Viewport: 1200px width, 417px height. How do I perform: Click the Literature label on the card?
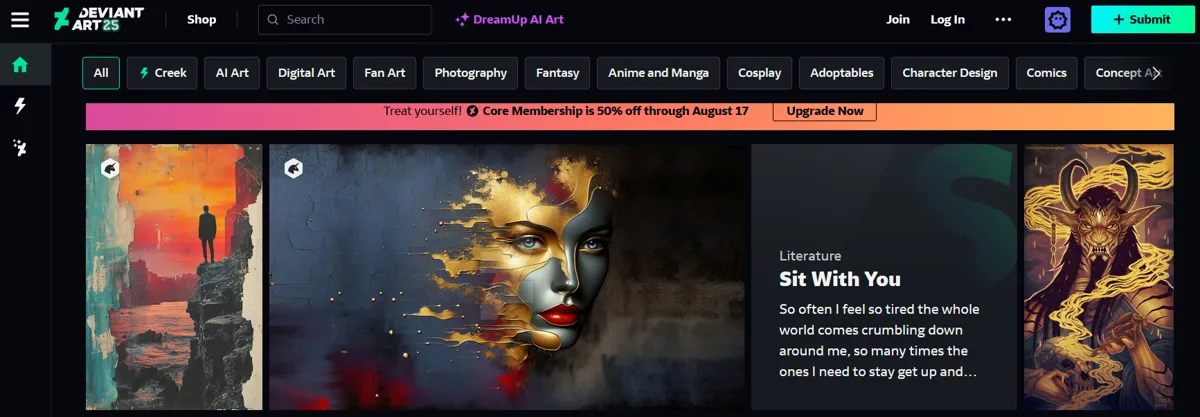coord(810,256)
